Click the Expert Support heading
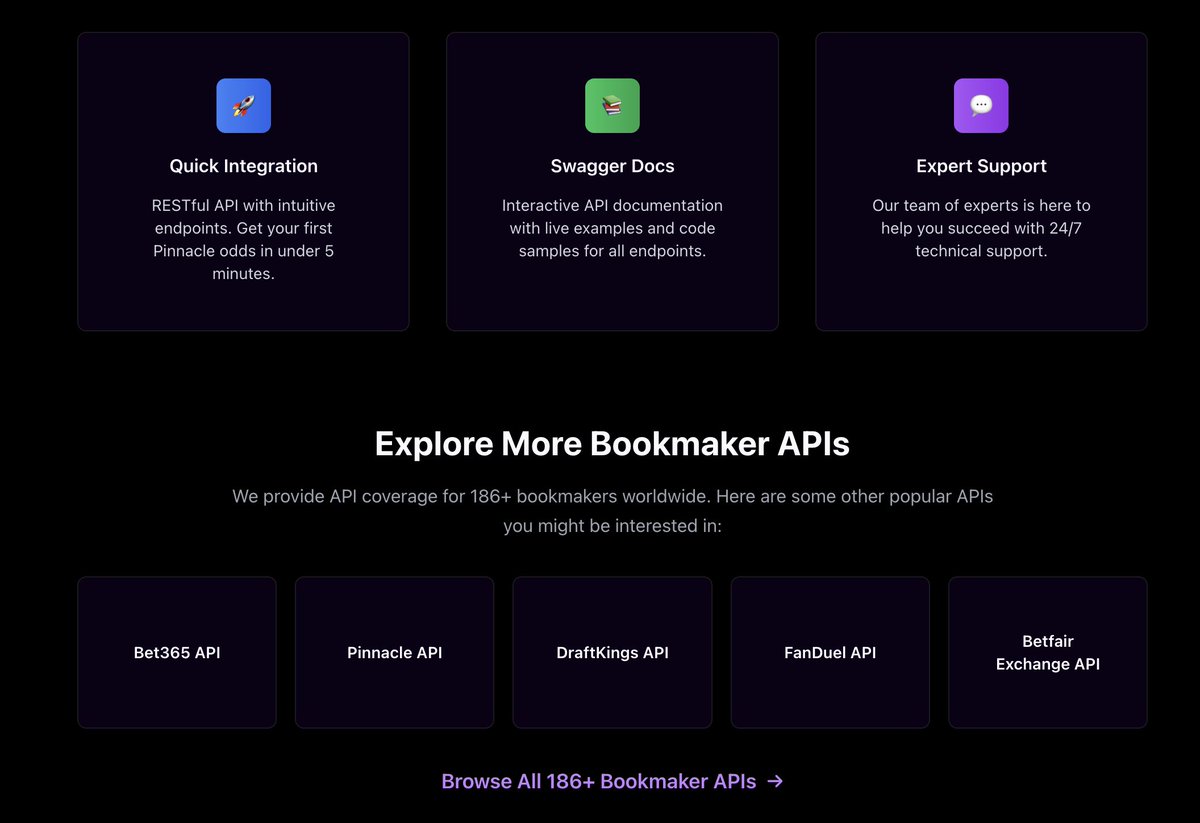1200x823 pixels. click(981, 166)
